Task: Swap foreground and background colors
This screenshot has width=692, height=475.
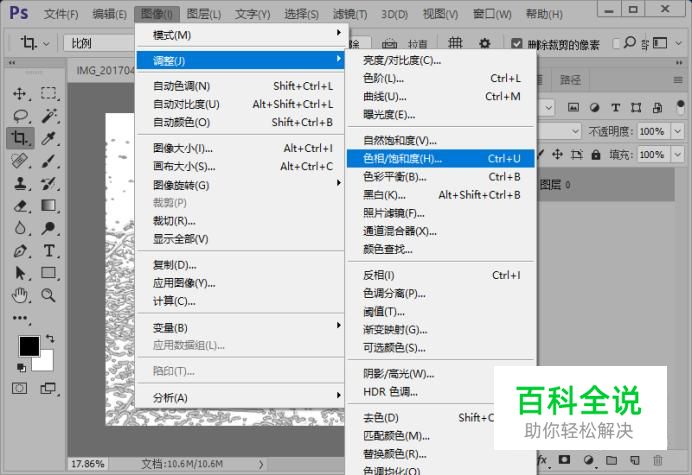Action: pos(50,339)
